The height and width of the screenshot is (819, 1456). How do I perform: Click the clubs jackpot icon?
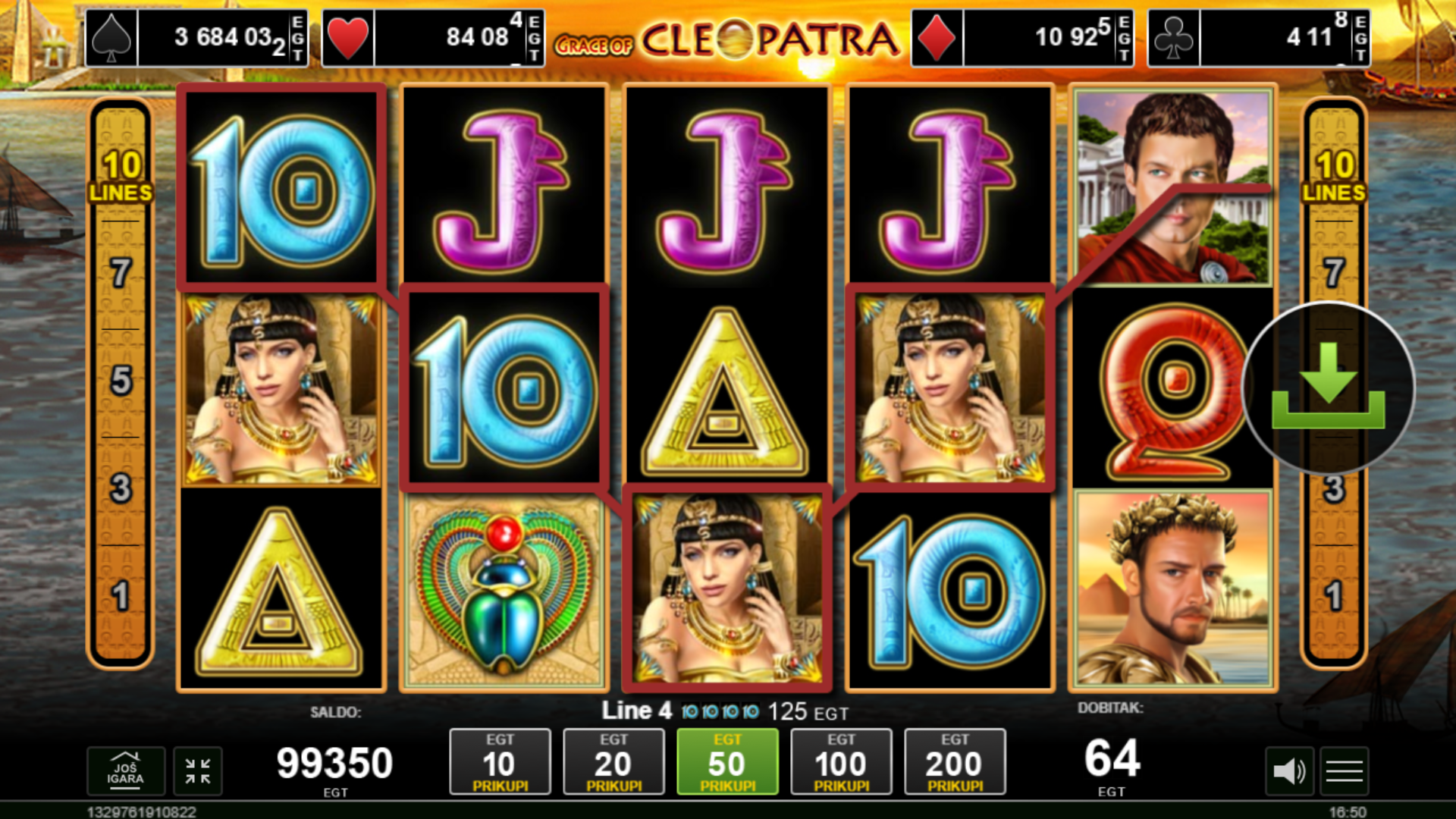(1174, 38)
